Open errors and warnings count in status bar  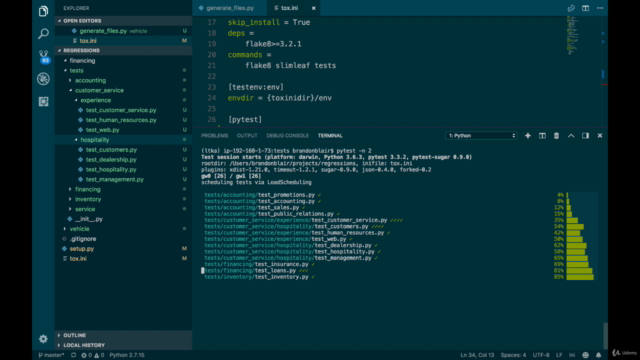tap(93, 355)
